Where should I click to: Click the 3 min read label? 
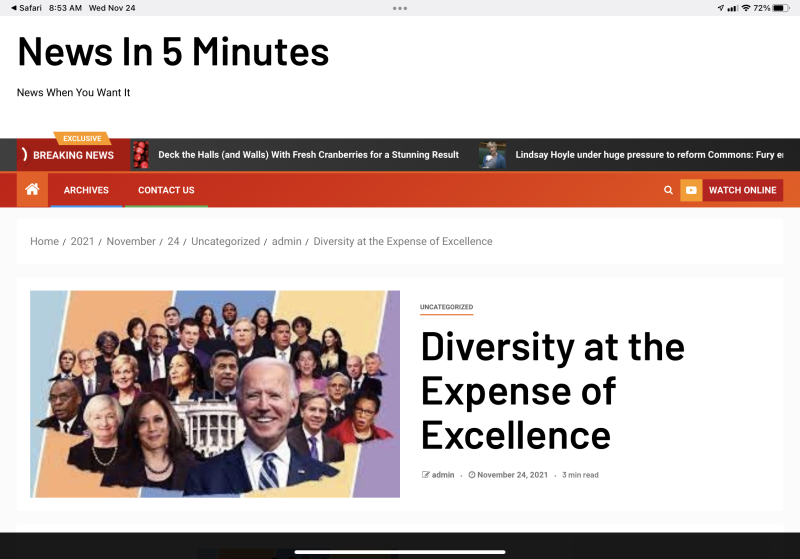(x=580, y=475)
